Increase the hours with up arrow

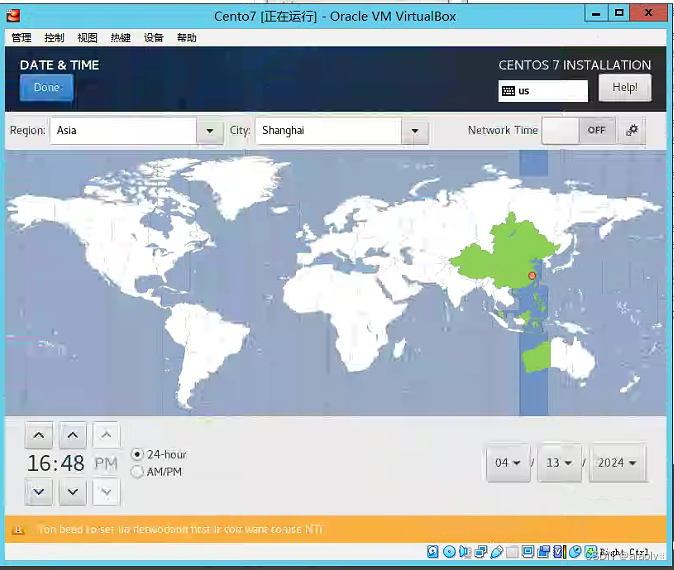39,435
